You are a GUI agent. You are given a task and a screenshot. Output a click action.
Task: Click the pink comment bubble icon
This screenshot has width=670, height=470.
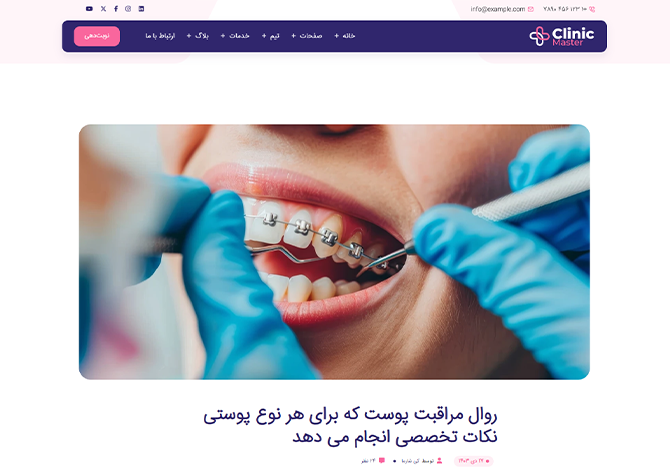382,461
